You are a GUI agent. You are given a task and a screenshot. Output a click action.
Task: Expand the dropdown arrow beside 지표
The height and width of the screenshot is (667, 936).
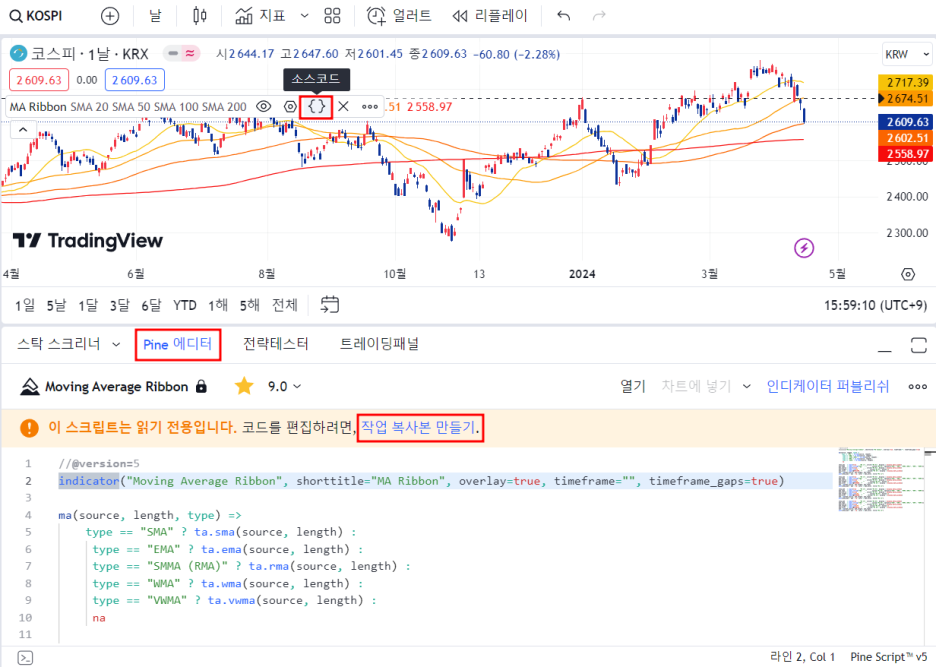[x=304, y=16]
